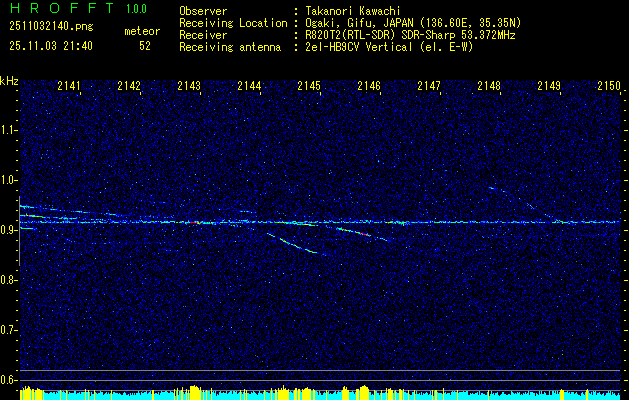Click time axis label 2143
The image size is (629, 400).
(x=189, y=85)
